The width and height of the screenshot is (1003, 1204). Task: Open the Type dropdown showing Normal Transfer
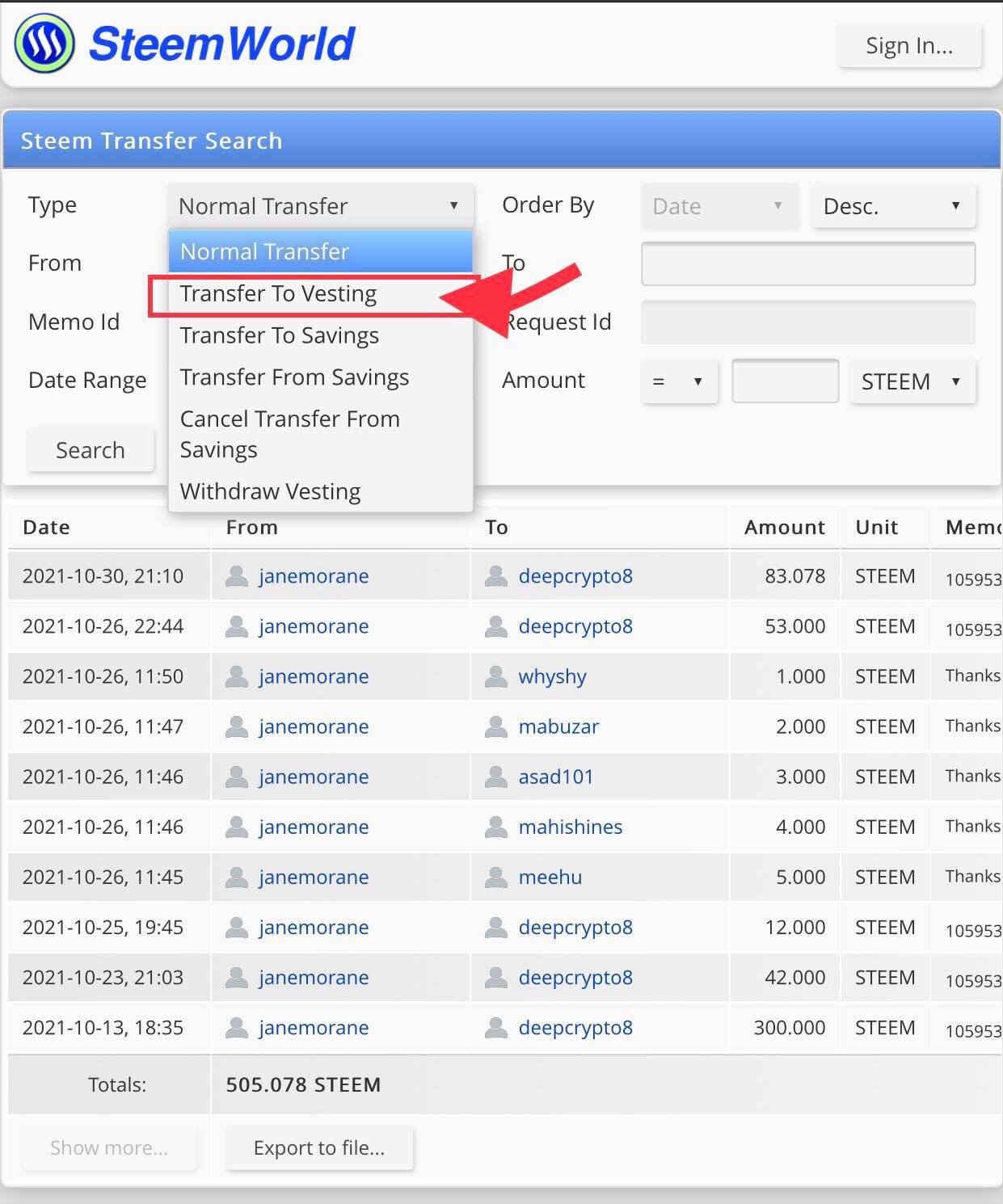[x=321, y=206]
